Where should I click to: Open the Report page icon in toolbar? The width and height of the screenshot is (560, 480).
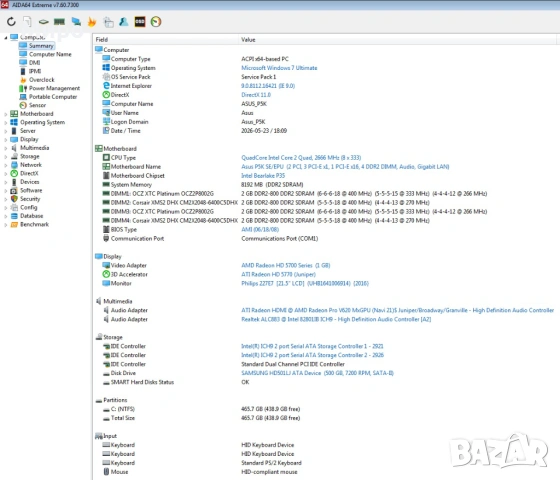pyautogui.click(x=27, y=22)
